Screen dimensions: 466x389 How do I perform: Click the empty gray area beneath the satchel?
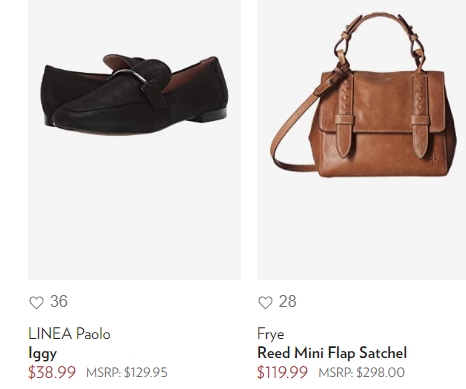(361, 230)
